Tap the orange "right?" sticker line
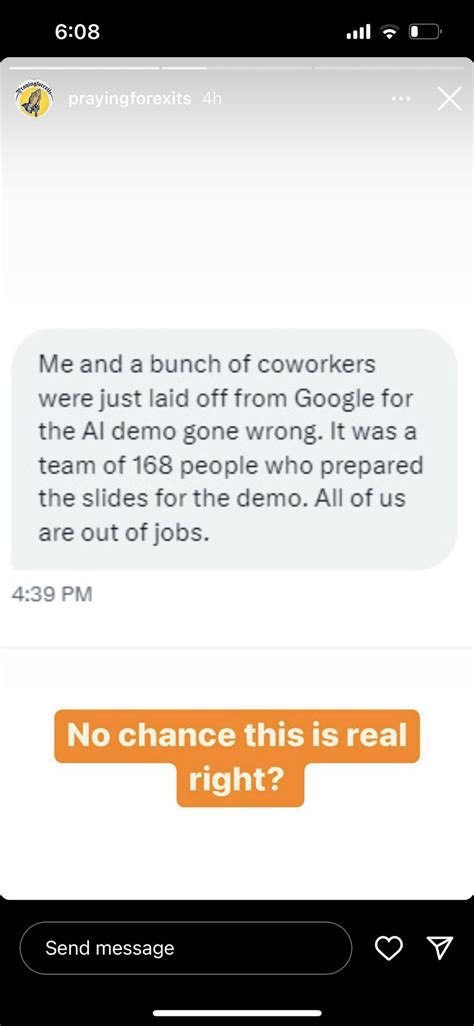Screen dimensions: 474x1026 [240, 780]
